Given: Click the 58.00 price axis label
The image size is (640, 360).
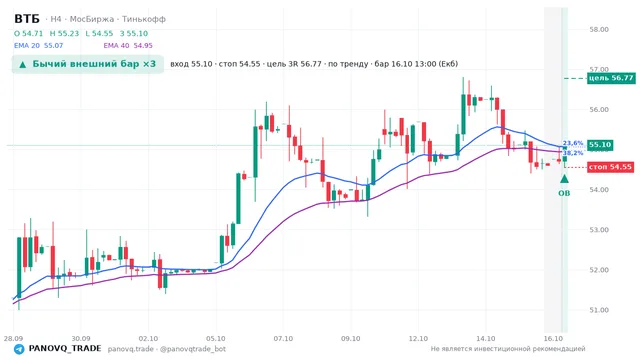Looking at the screenshot, I should click(x=599, y=29).
